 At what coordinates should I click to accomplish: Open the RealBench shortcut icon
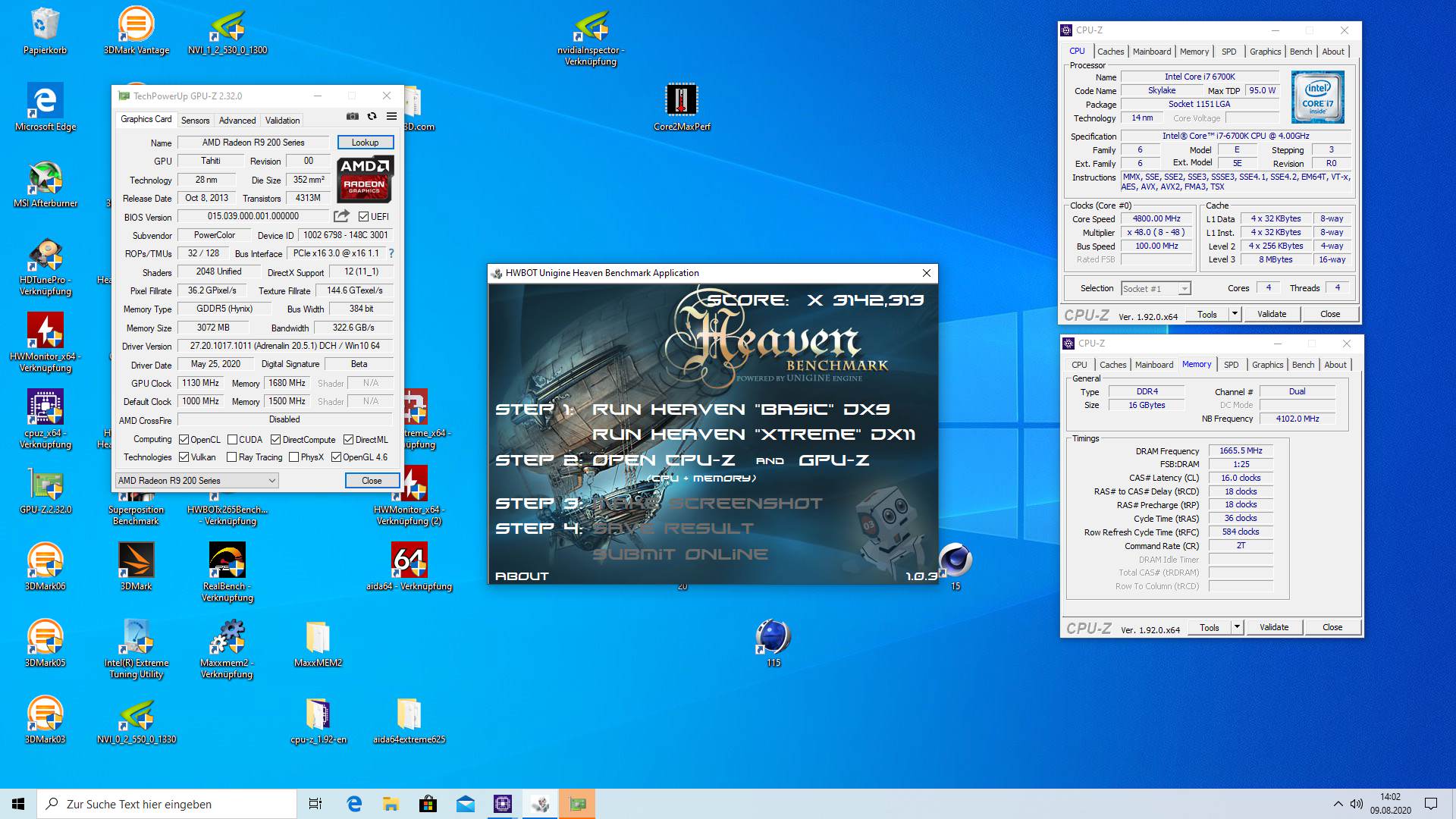click(227, 573)
